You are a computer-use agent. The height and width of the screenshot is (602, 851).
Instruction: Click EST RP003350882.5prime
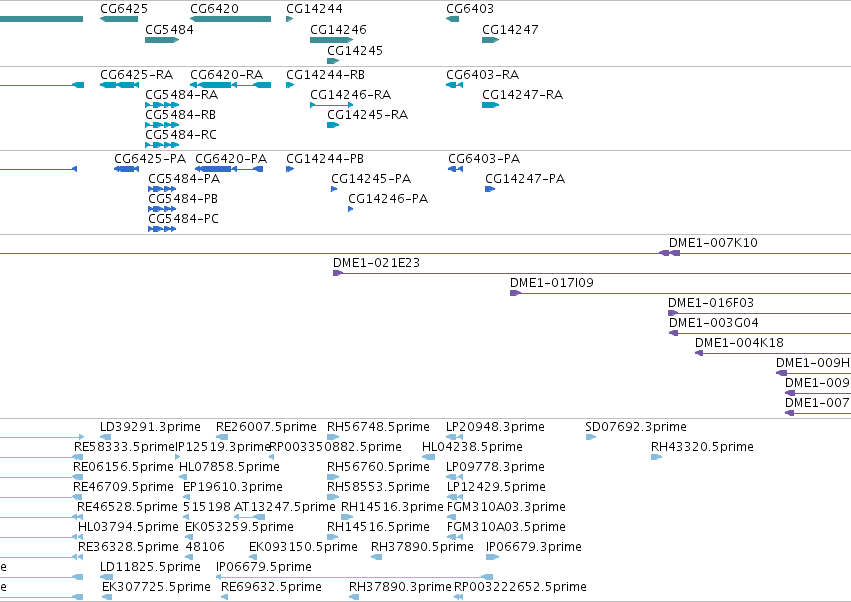[335, 447]
